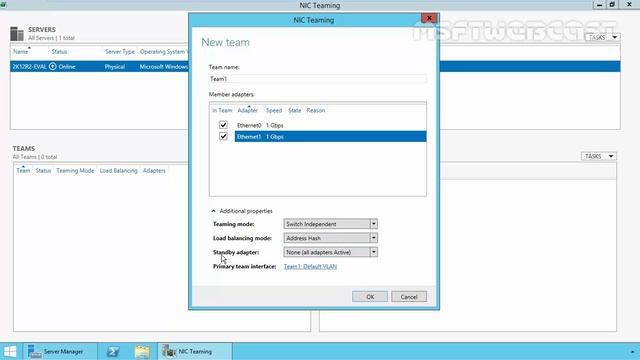Screen dimensions: 640x360
Task: Open the Teams TASKS dropdown
Action: (x=599, y=156)
